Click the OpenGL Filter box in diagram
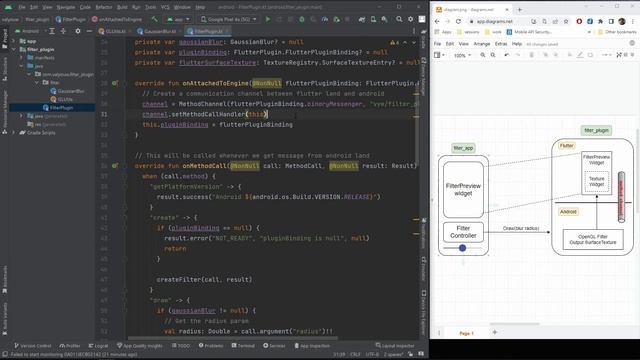This screenshot has width=640, height=360. [593, 240]
